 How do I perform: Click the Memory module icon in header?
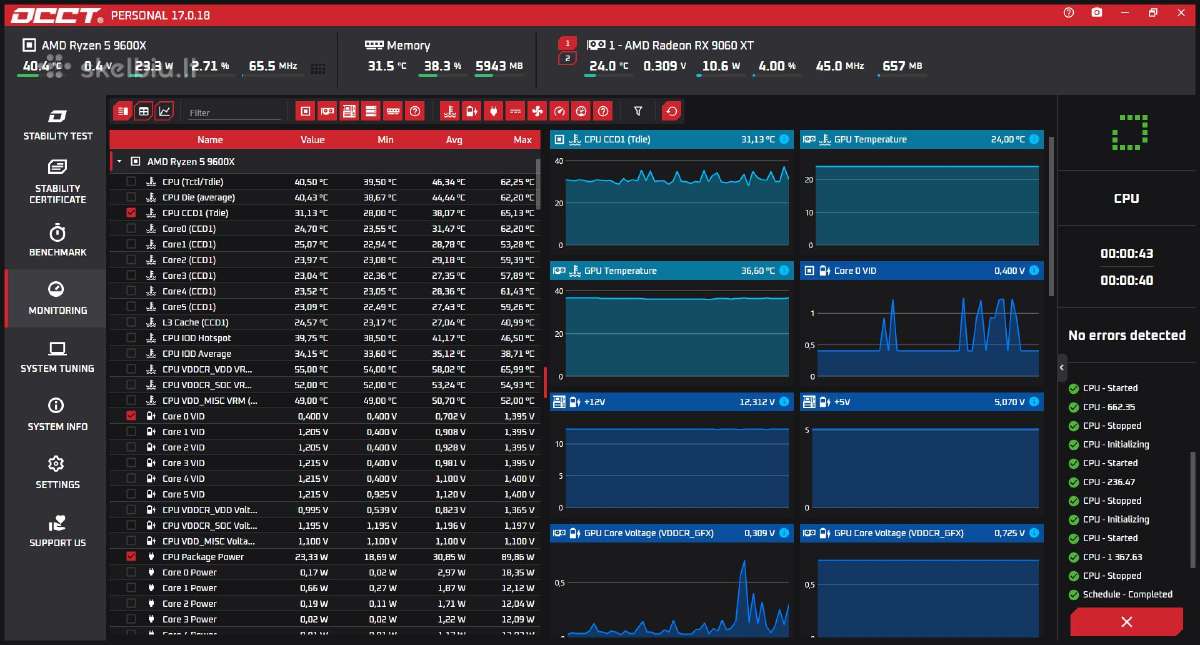click(375, 45)
